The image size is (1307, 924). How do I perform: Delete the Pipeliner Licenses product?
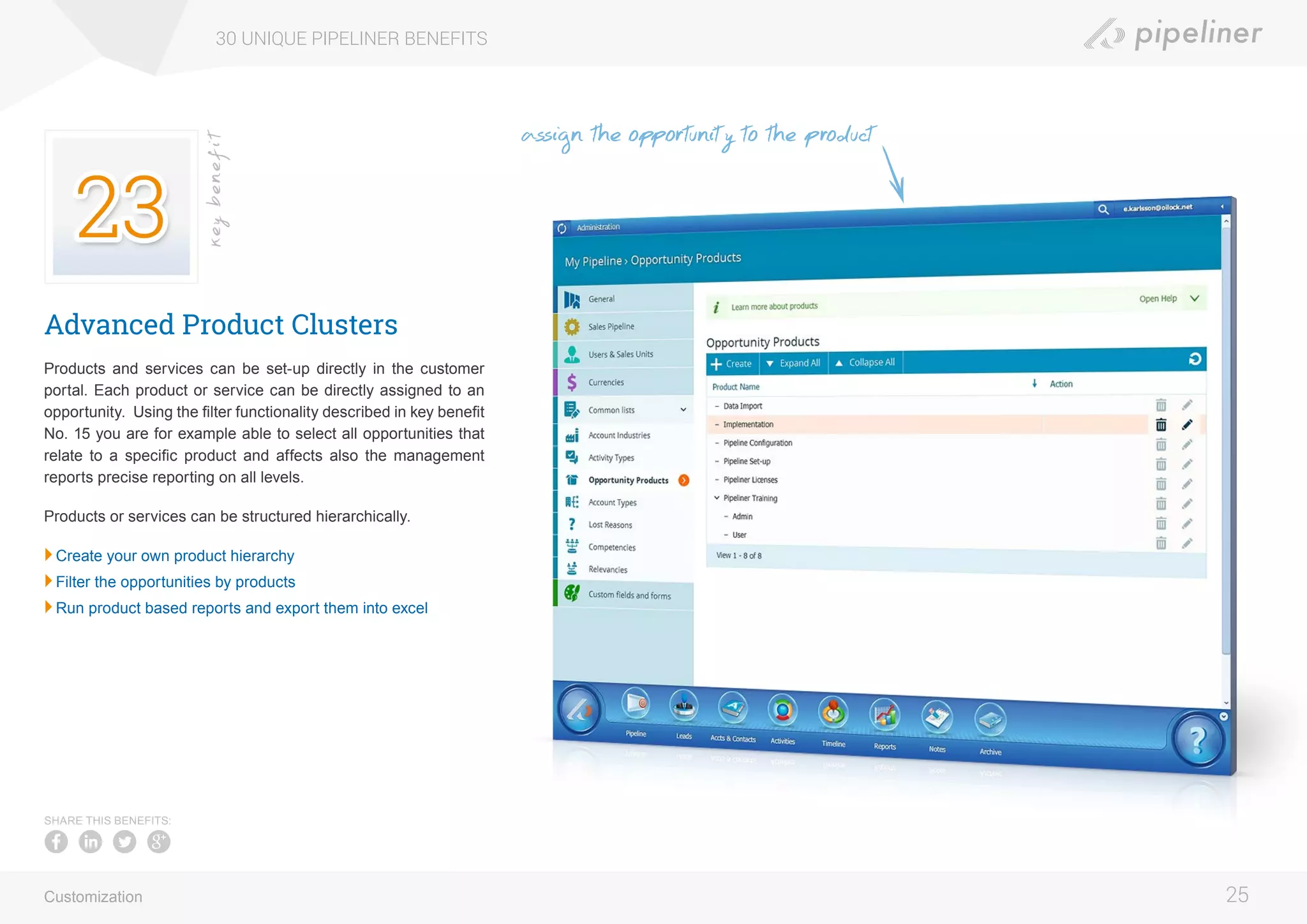1161,484
